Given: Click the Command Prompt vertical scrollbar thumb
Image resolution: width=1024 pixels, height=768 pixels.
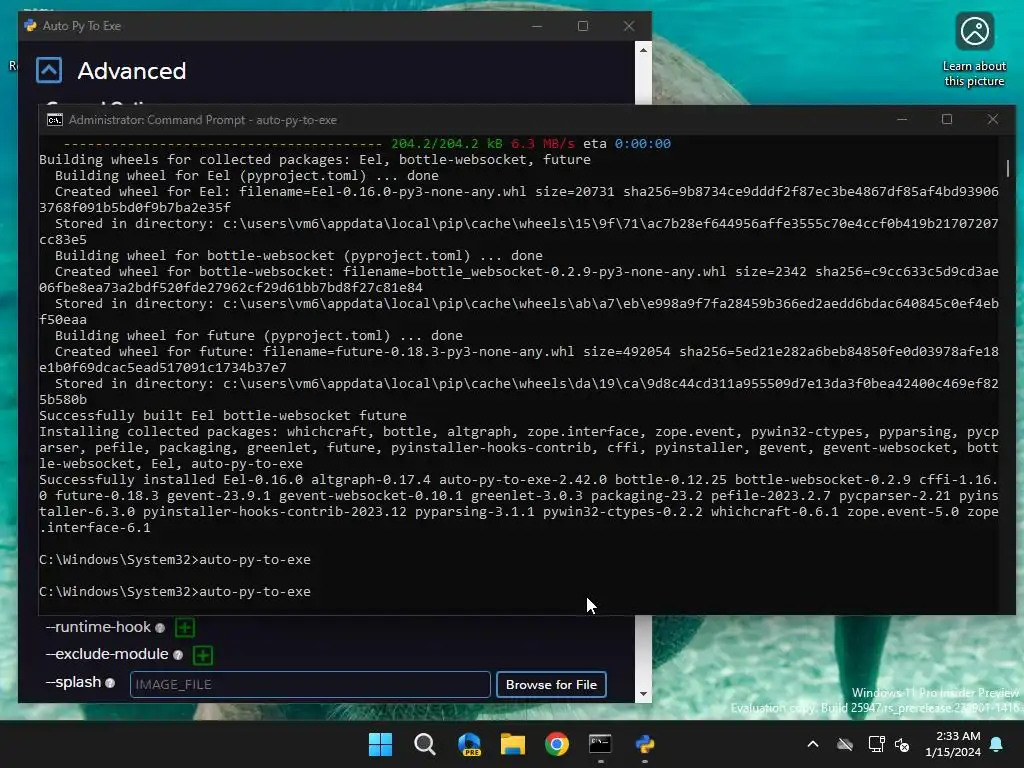Looking at the screenshot, I should point(1008,168).
